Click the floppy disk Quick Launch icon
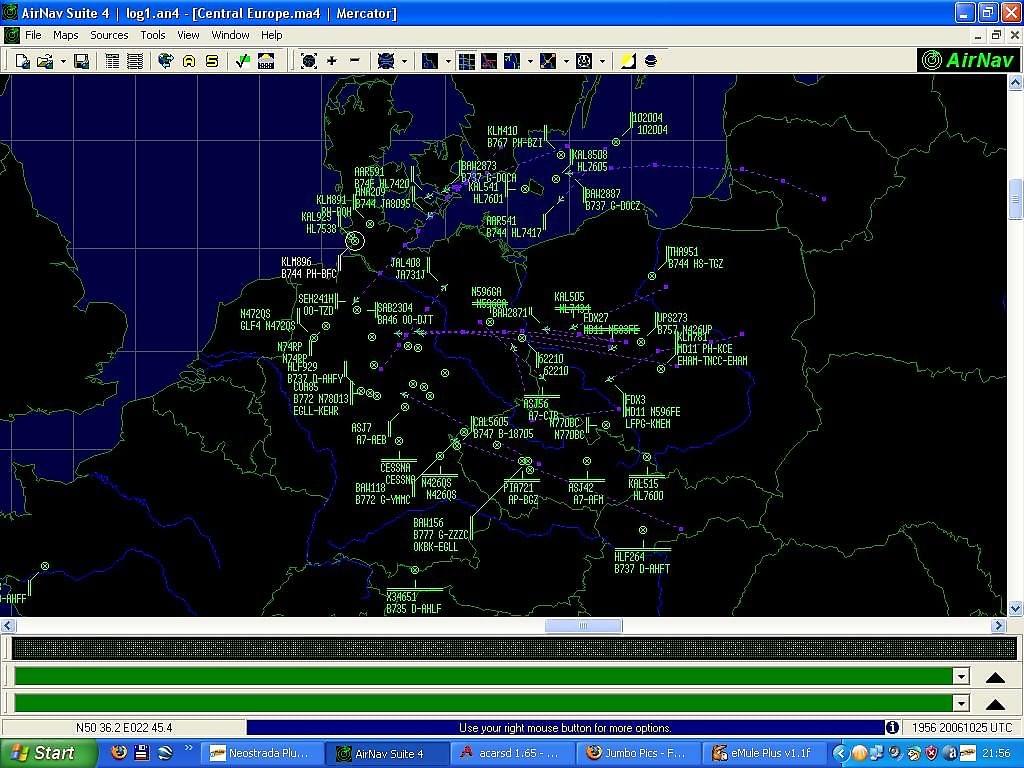The width and height of the screenshot is (1024, 768). pos(142,753)
